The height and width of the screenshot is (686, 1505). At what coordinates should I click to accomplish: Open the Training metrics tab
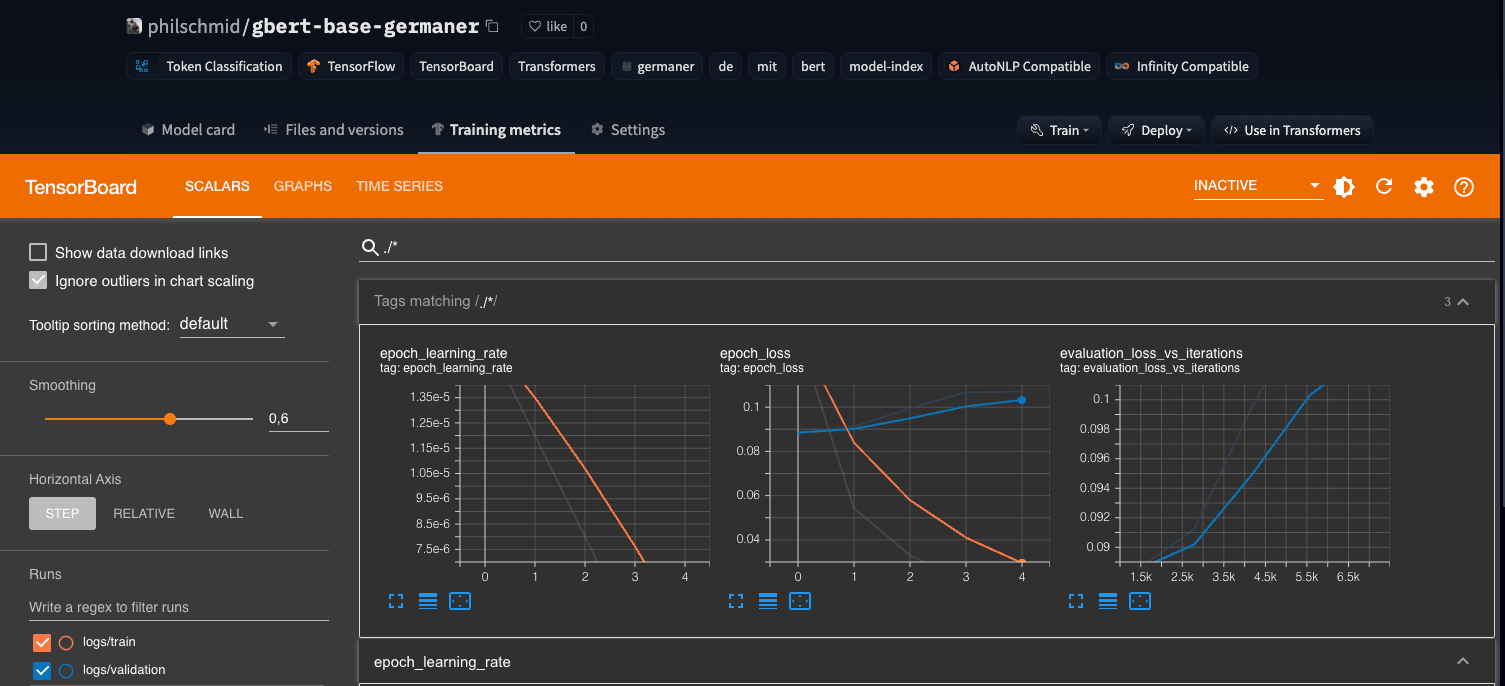pos(496,130)
